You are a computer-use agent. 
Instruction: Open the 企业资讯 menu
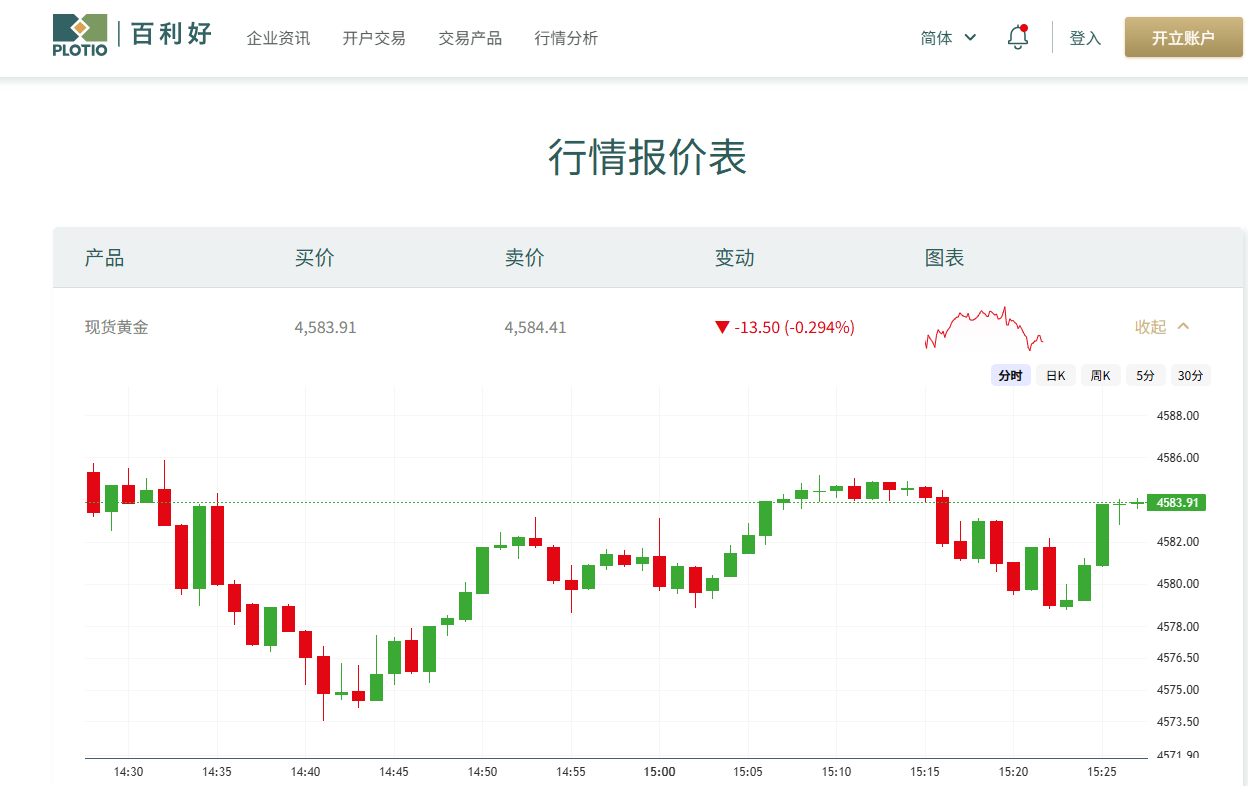(278, 38)
